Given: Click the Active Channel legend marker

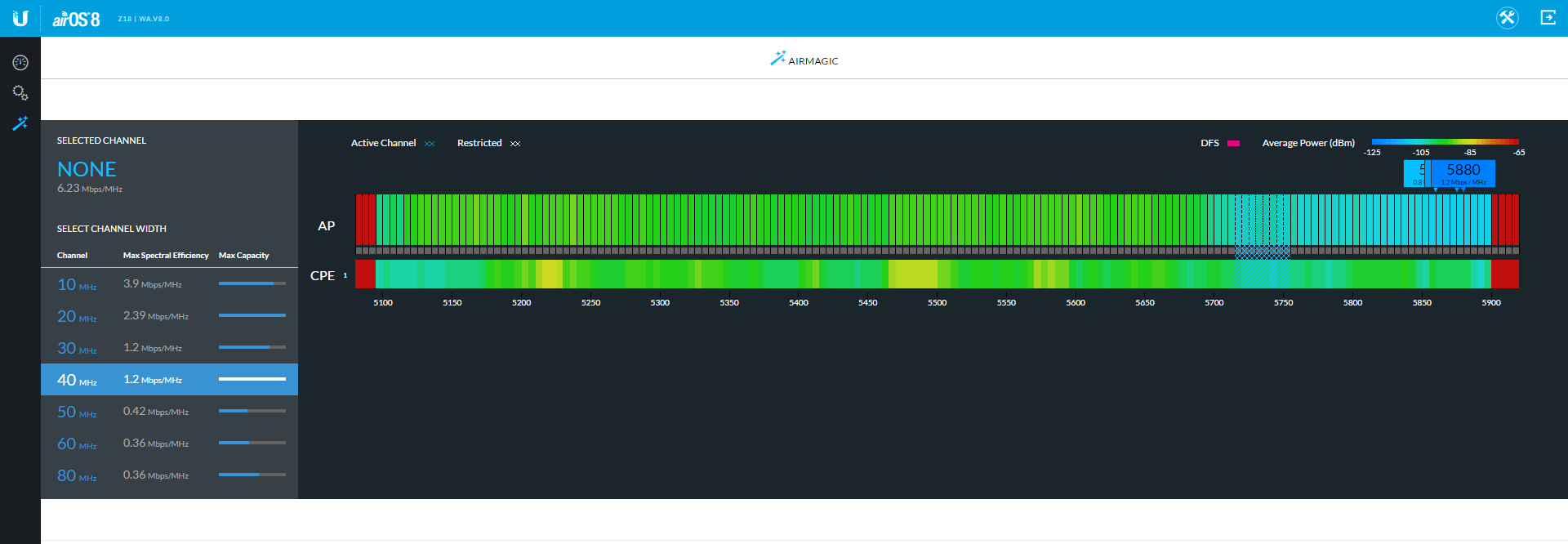Looking at the screenshot, I should tap(430, 144).
